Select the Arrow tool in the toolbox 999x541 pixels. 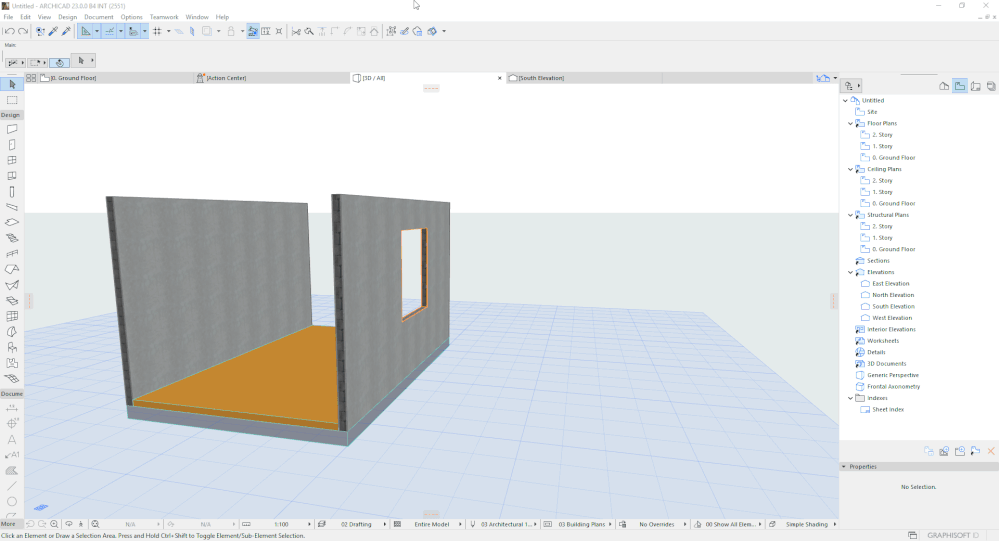pos(12,85)
